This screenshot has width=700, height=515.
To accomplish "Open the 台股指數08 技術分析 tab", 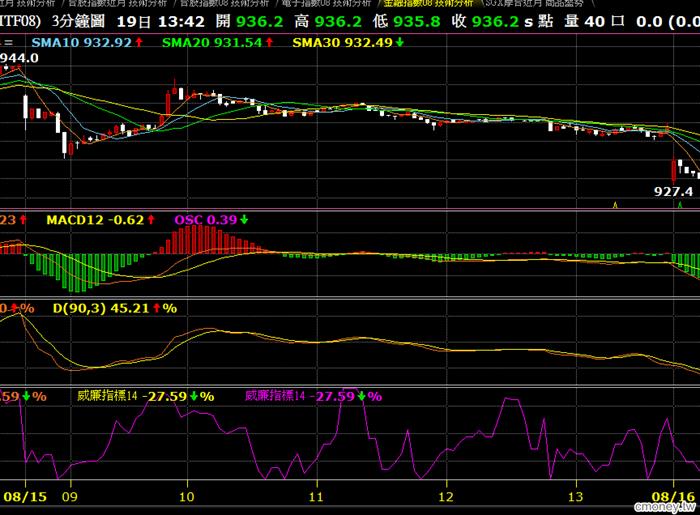I will pyautogui.click(x=225, y=3).
